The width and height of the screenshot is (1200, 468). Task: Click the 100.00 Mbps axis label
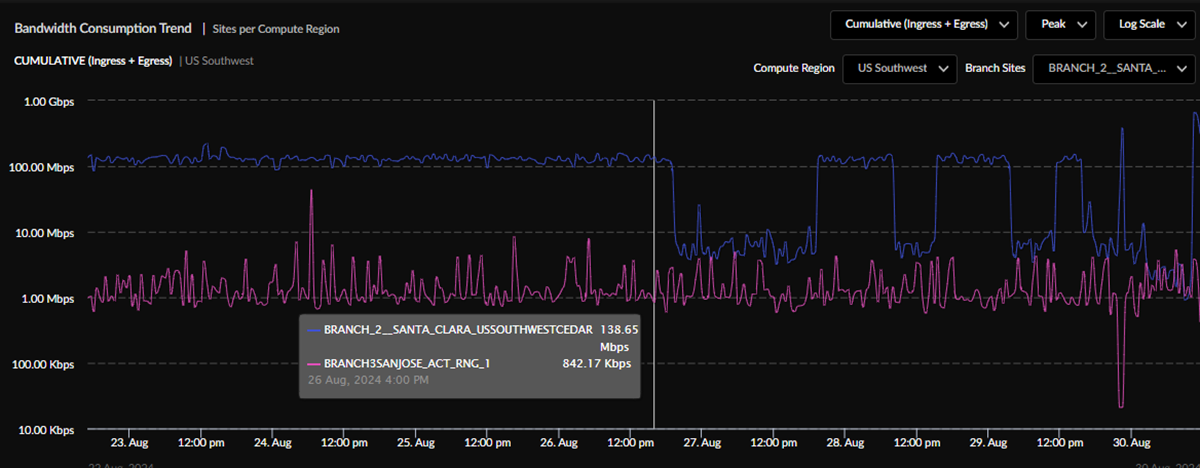(x=43, y=168)
